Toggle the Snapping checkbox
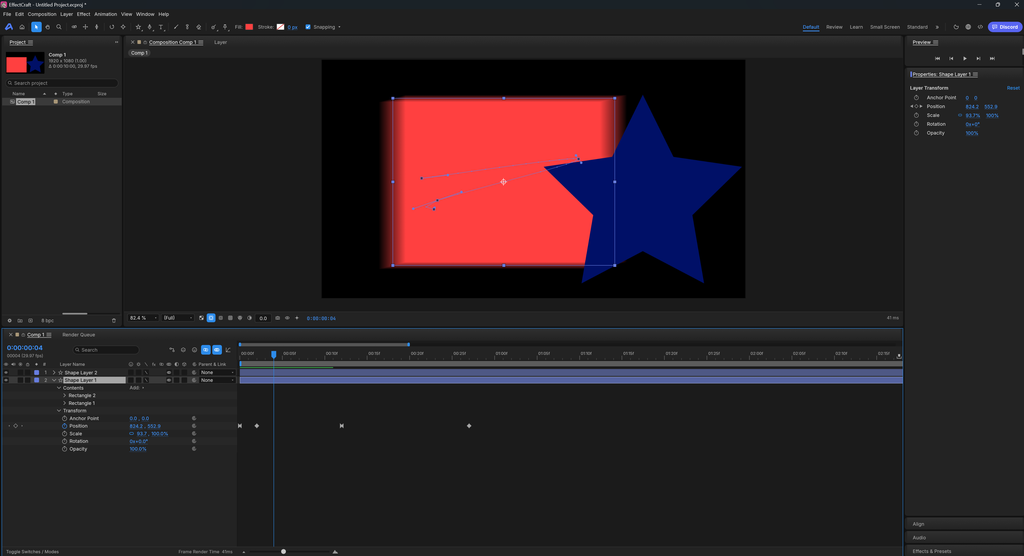This screenshot has height=556, width=1024. [x=308, y=27]
